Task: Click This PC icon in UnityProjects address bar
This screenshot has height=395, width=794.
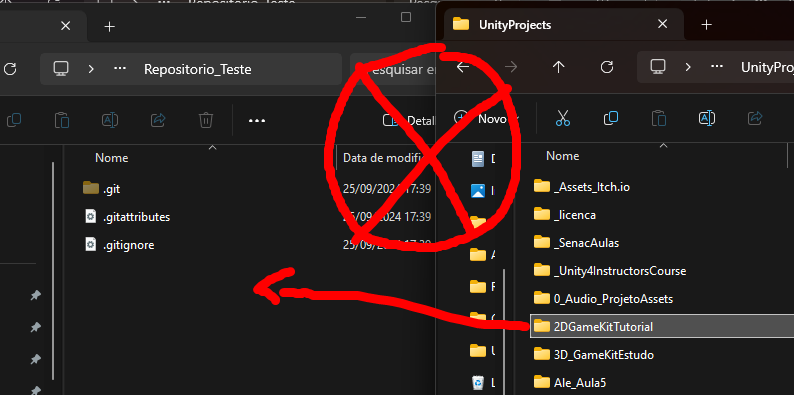Action: (658, 66)
